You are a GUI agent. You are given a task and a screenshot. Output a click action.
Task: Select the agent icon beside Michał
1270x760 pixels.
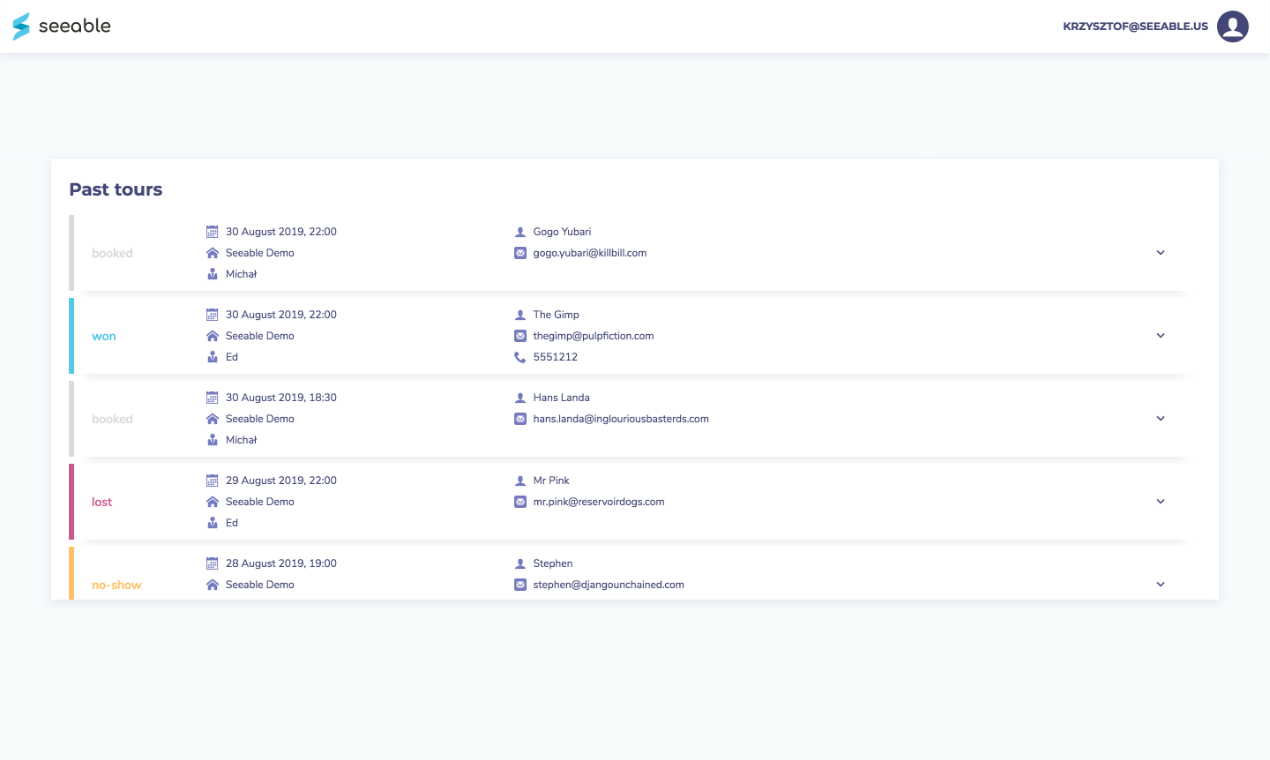(213, 273)
